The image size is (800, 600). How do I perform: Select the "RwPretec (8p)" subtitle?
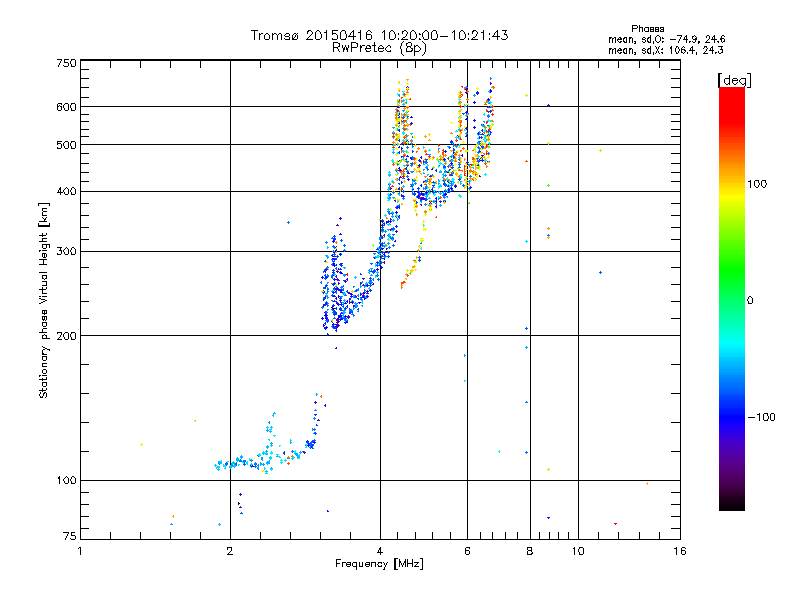pos(379,48)
